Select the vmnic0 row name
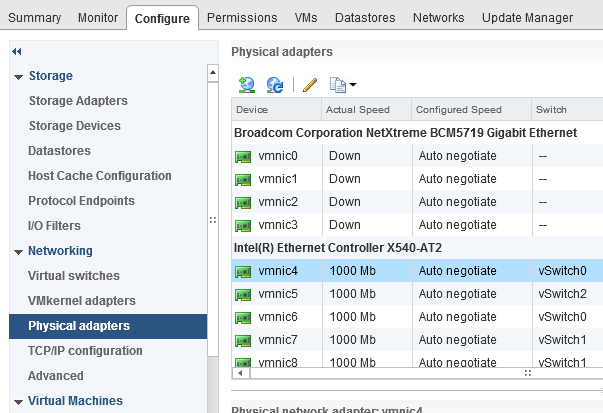The height and width of the screenshot is (413, 603). coord(278,156)
